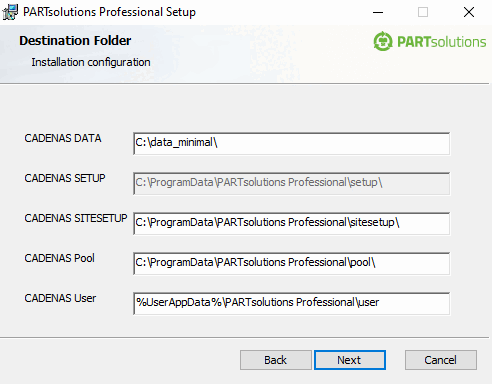Click the CADENAS DATA label

click(x=63, y=138)
